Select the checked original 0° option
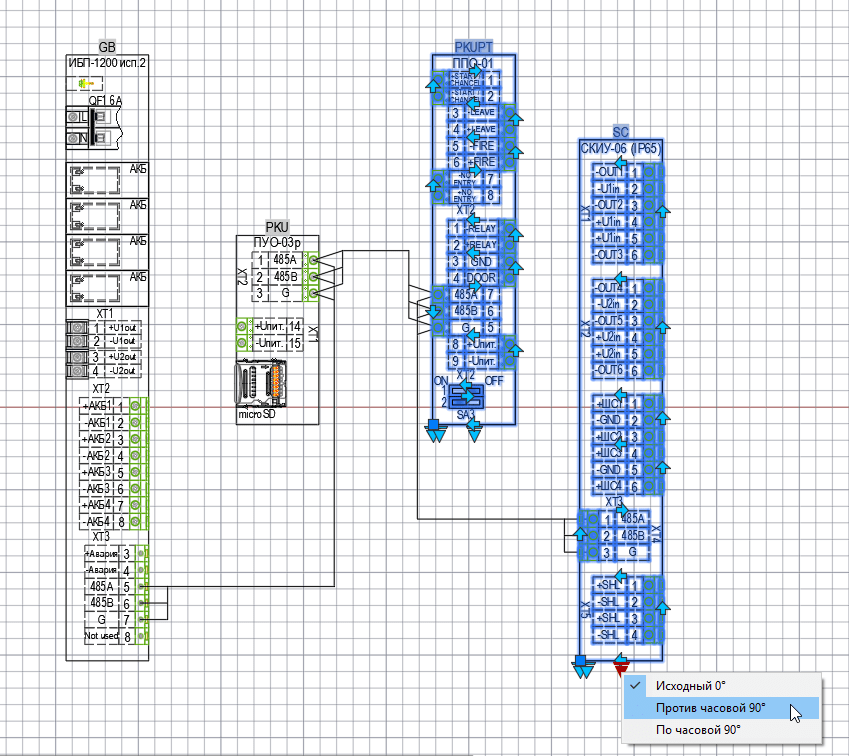849x756 pixels. [x=690, y=686]
